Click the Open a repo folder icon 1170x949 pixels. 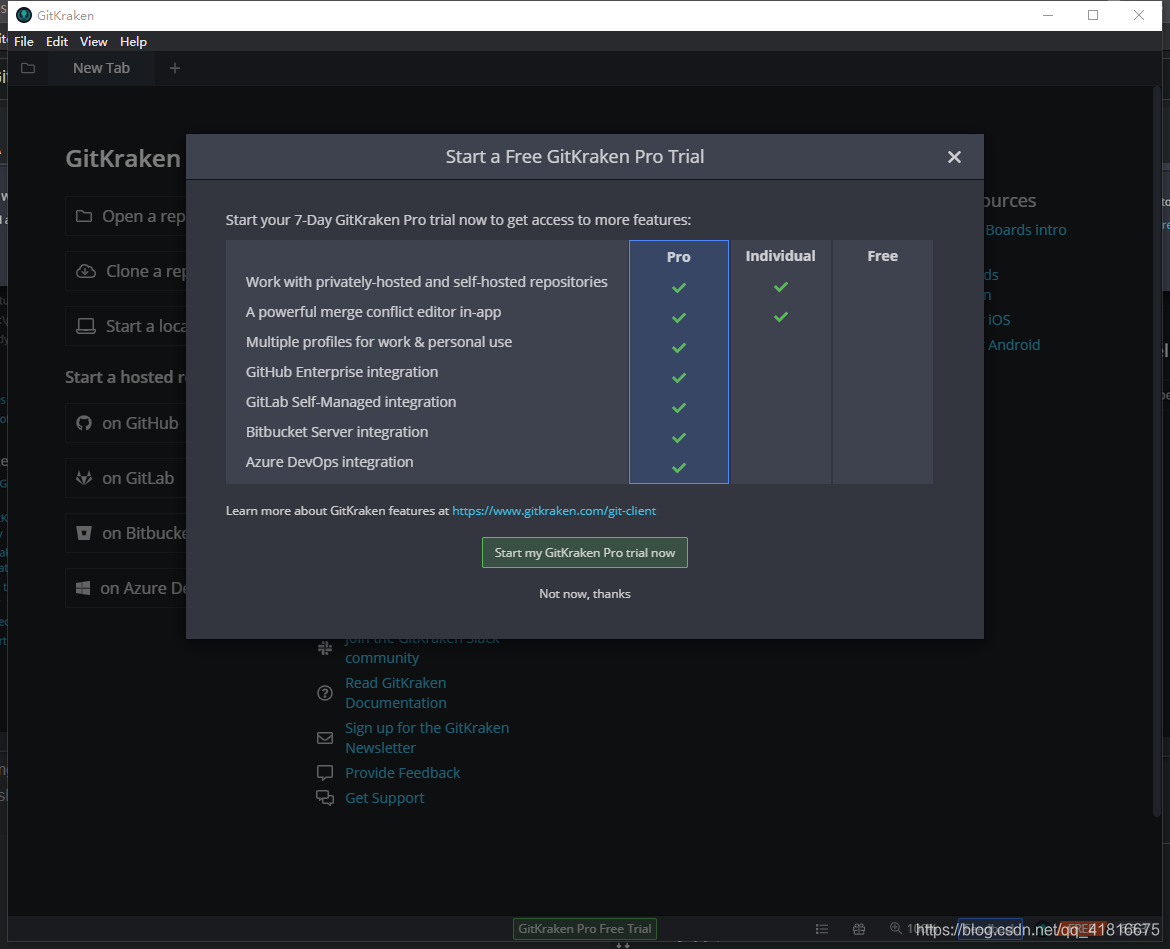coord(84,216)
